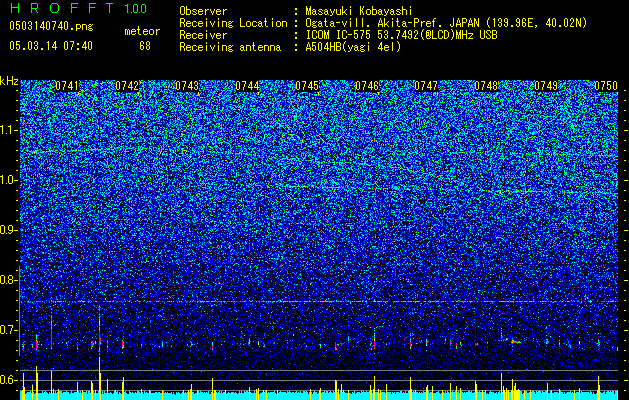629x400 pixels.
Task: Click the meteor count label
Action: [x=142, y=31]
